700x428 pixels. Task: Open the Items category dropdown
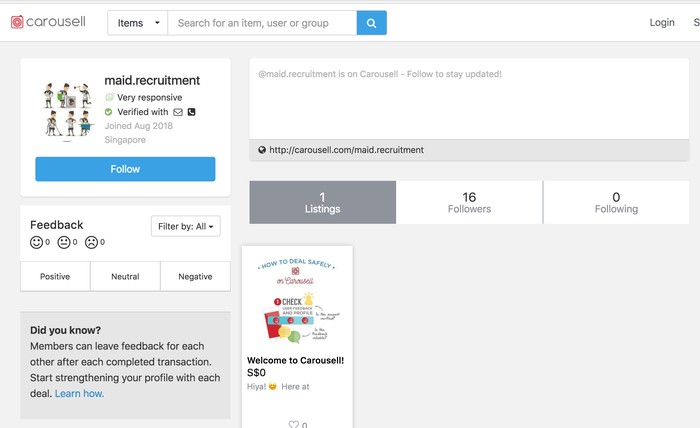[x=138, y=23]
